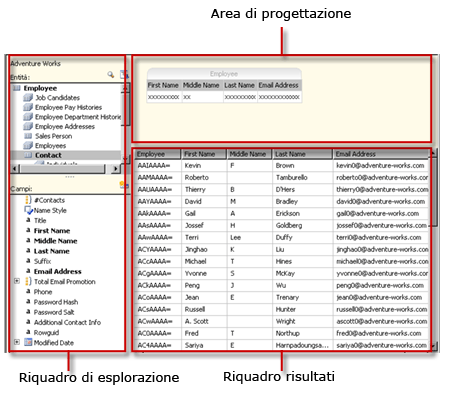Click First Name column header in design table

(164, 85)
